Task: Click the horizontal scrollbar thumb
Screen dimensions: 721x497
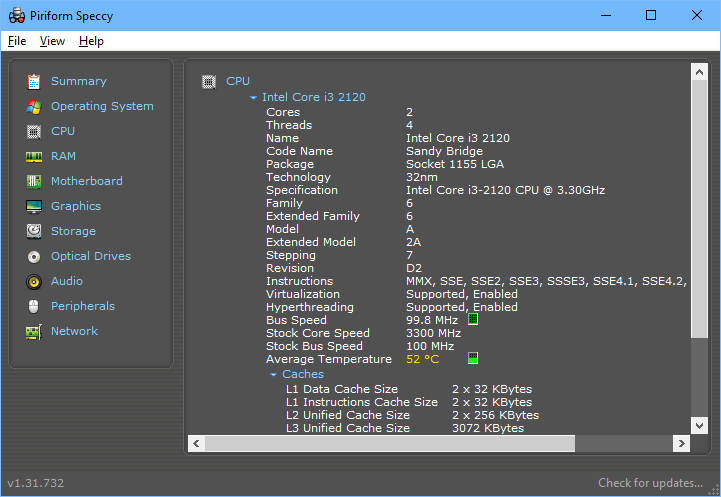Action: click(390, 443)
